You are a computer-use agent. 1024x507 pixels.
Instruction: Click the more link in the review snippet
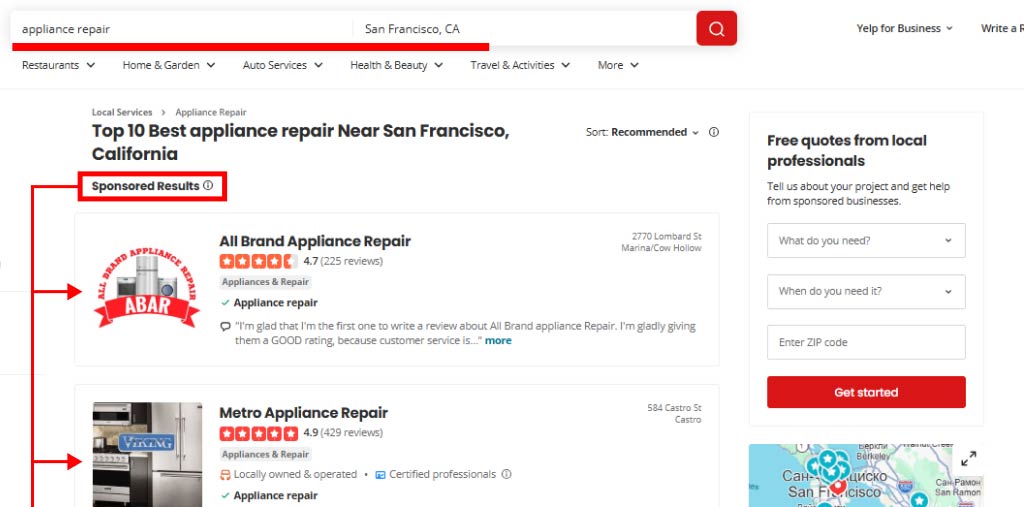[498, 340]
